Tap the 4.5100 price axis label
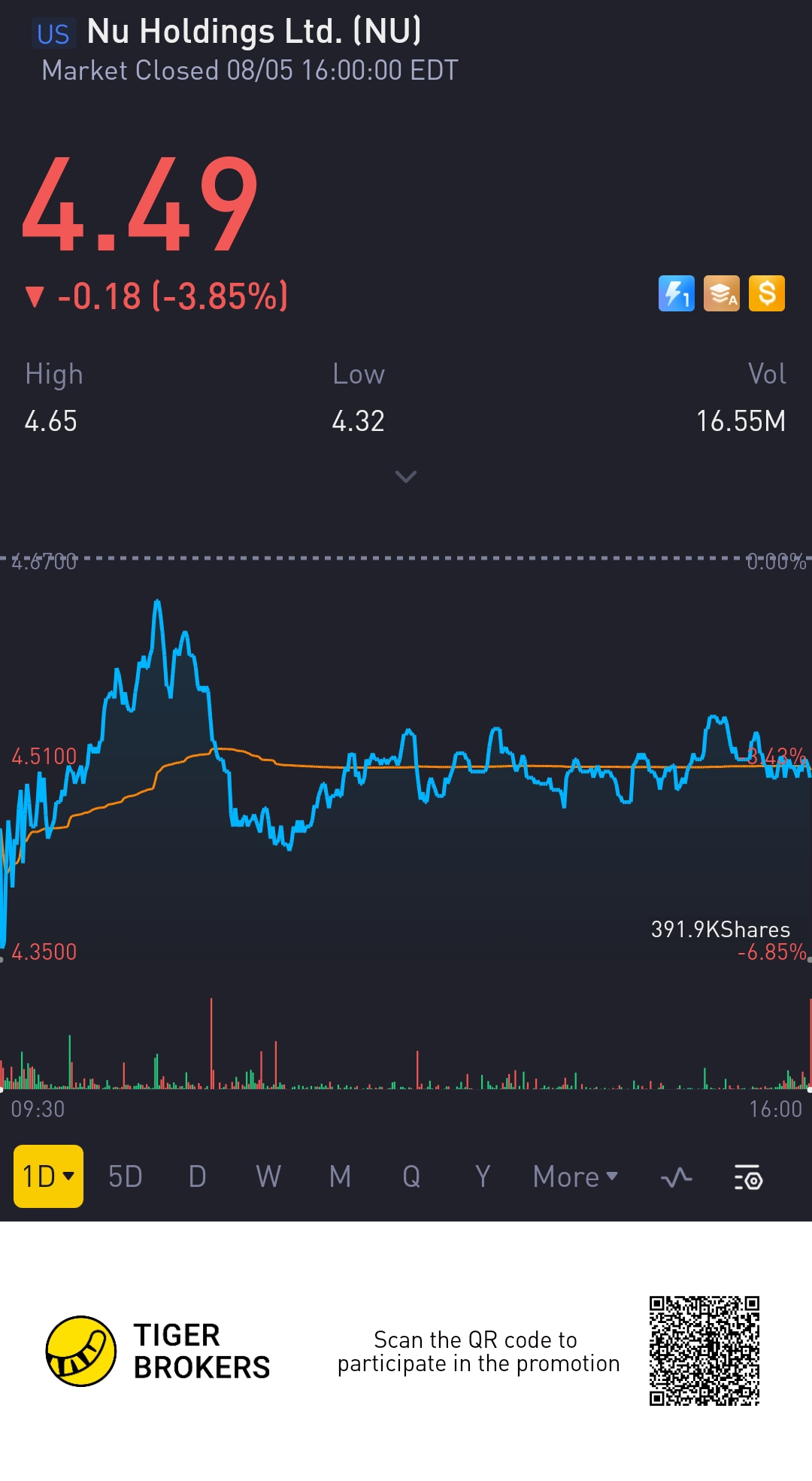Image resolution: width=812 pixels, height=1481 pixels. [44, 756]
